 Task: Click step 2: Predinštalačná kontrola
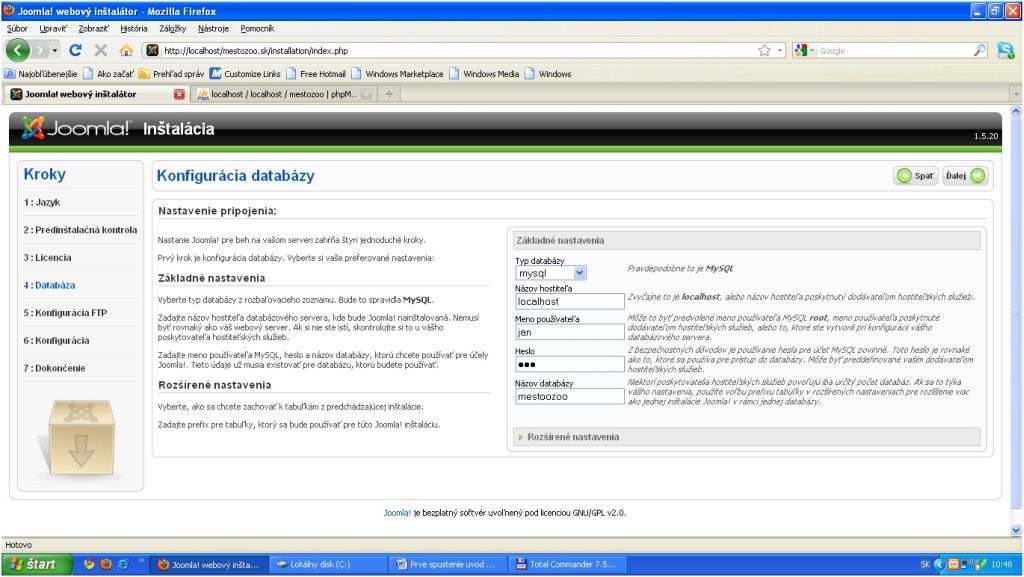pyautogui.click(x=80, y=230)
